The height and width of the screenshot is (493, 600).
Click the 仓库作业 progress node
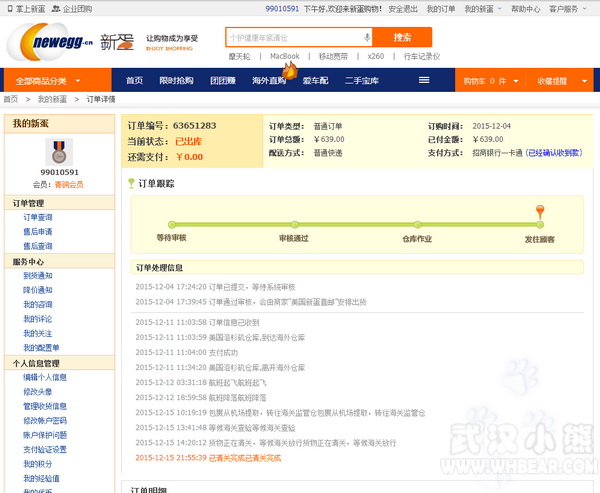tap(417, 225)
